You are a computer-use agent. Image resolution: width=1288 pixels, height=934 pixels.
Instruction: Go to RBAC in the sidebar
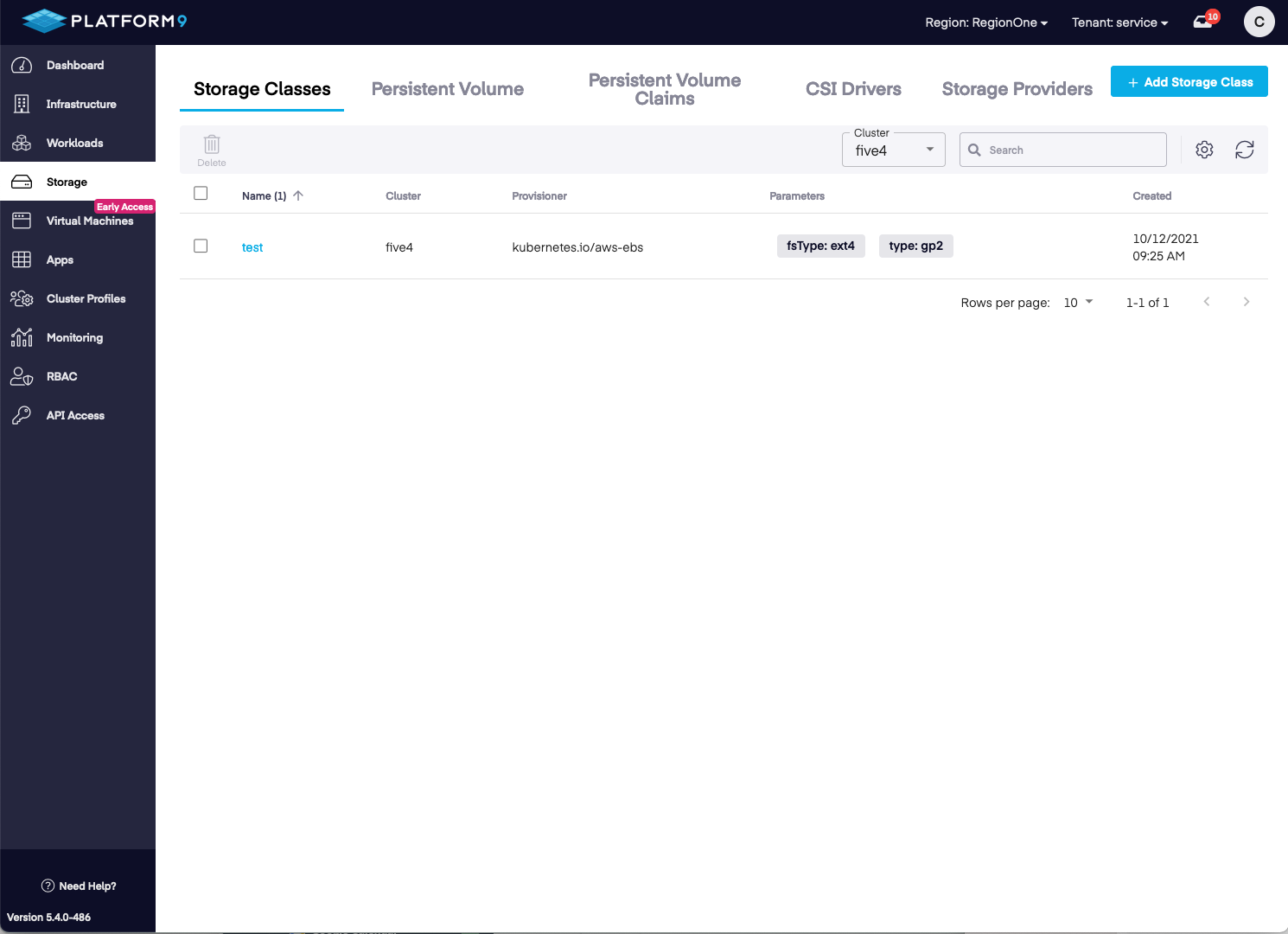coord(61,376)
